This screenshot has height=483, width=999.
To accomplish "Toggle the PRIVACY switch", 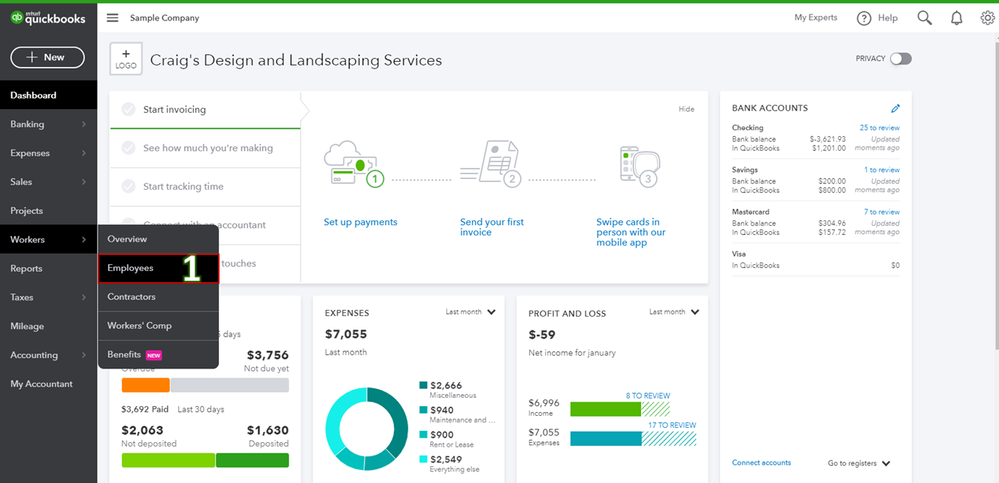I will pyautogui.click(x=901, y=59).
